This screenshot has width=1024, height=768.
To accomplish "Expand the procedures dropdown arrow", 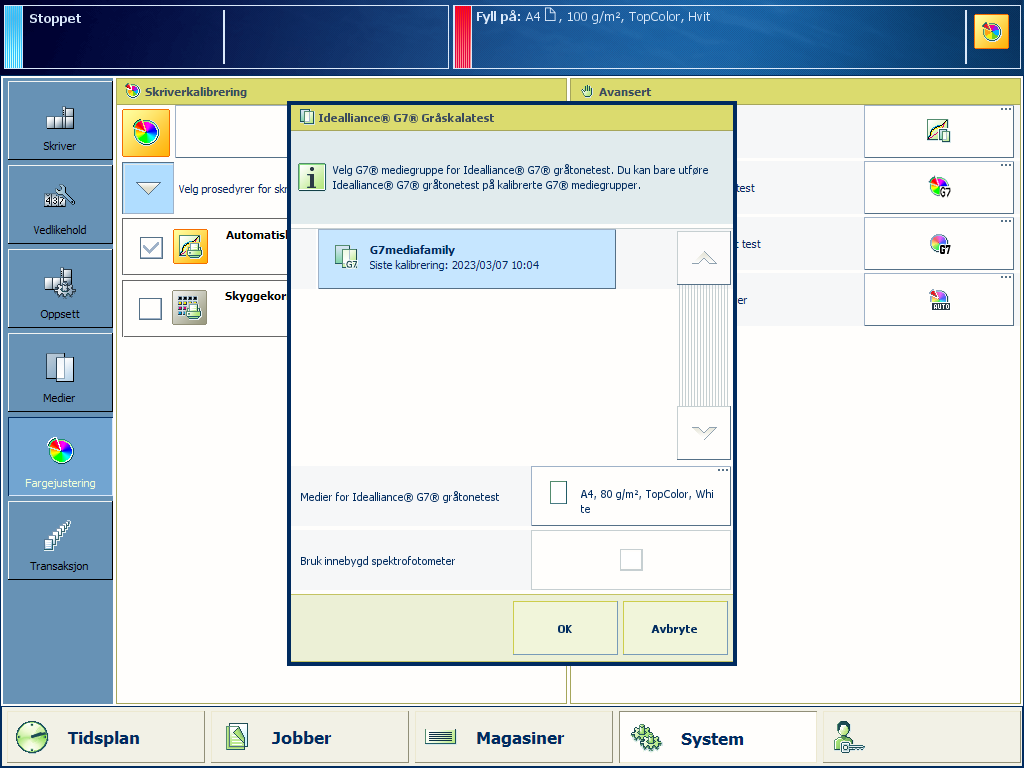I will (148, 188).
